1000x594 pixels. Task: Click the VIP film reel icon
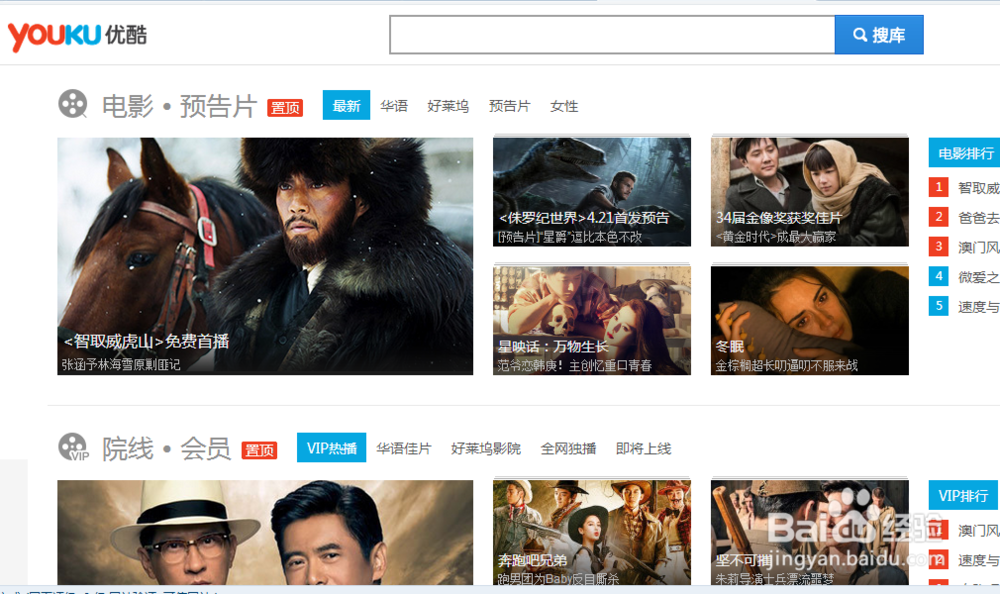(73, 447)
